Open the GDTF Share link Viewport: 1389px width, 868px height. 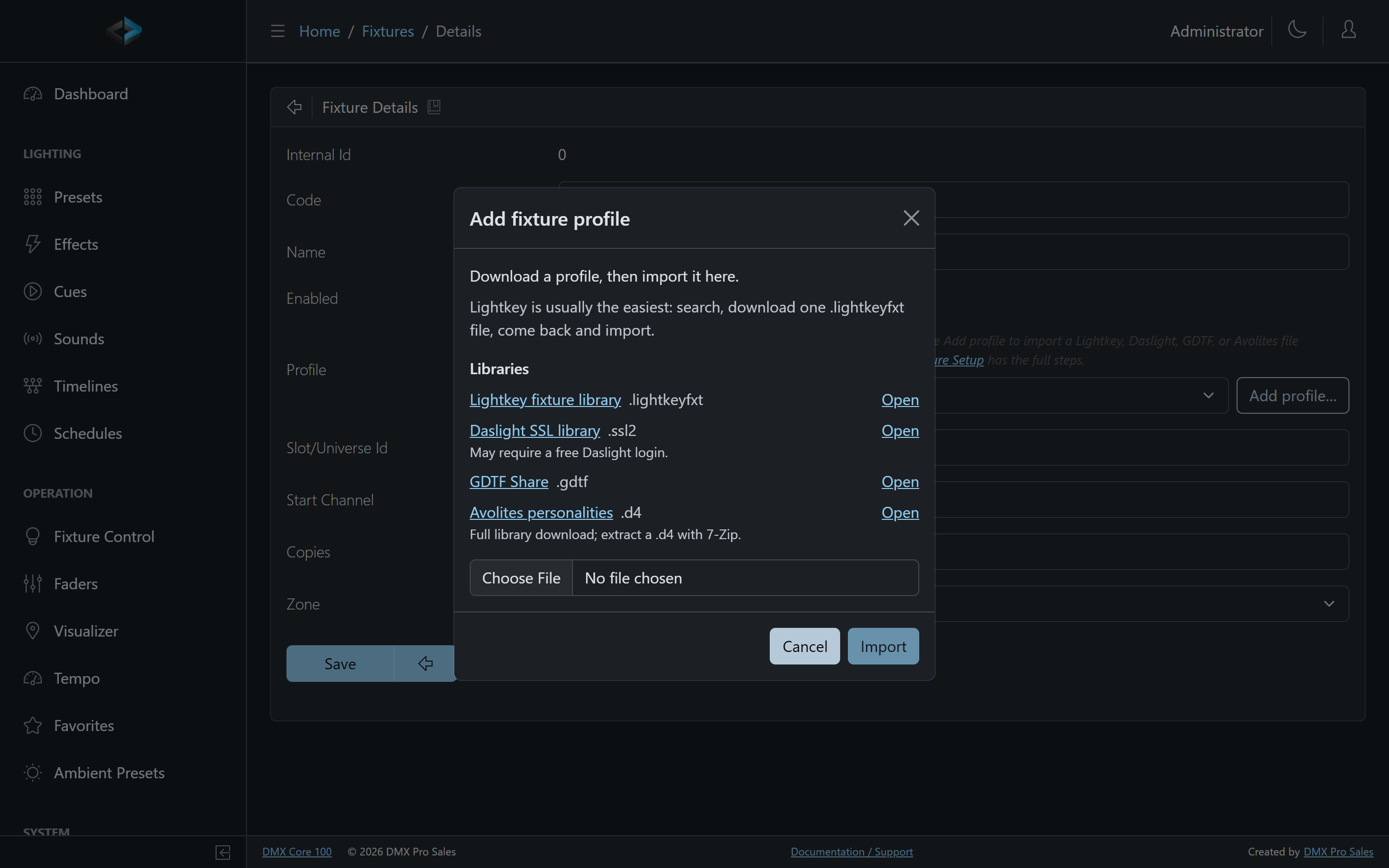pos(509,482)
